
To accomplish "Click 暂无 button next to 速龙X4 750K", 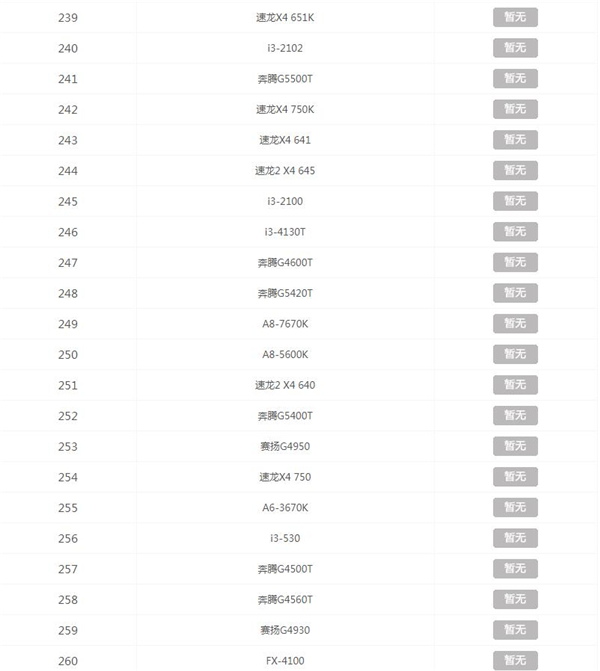I will (515, 109).
